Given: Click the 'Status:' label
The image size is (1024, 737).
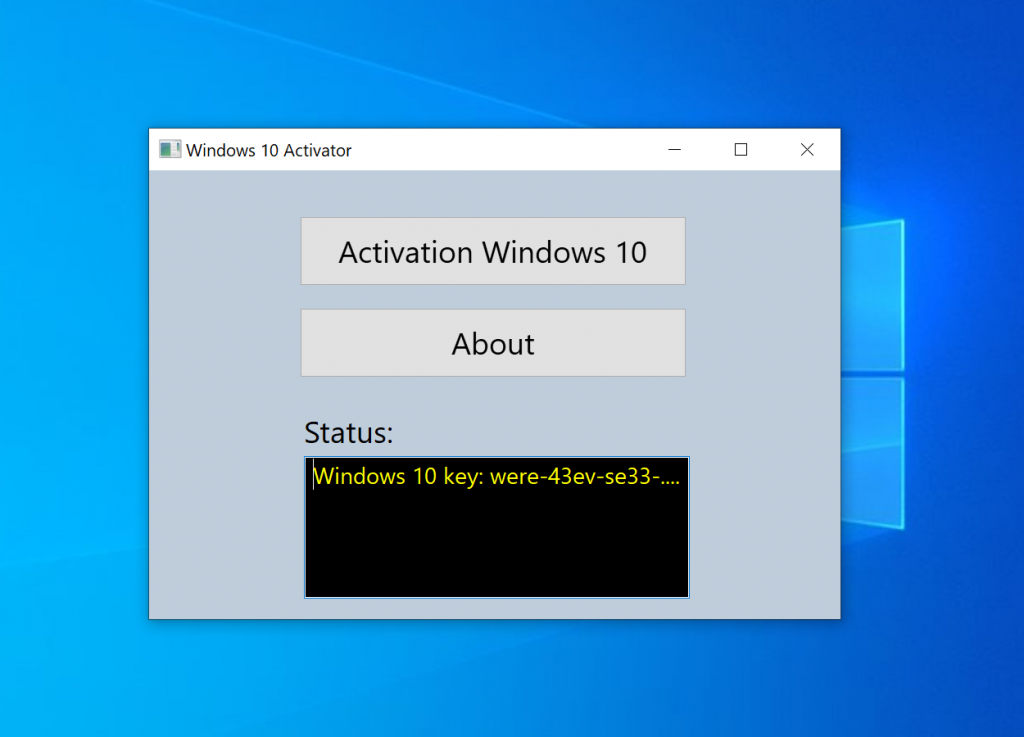Looking at the screenshot, I should point(349,433).
